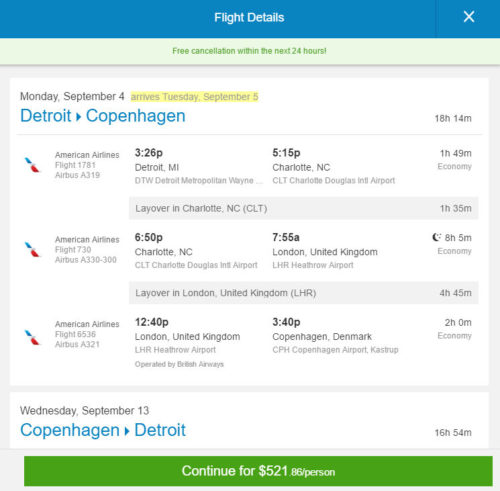Click the Operated by British Airways note
500x491 pixels.
tap(179, 364)
